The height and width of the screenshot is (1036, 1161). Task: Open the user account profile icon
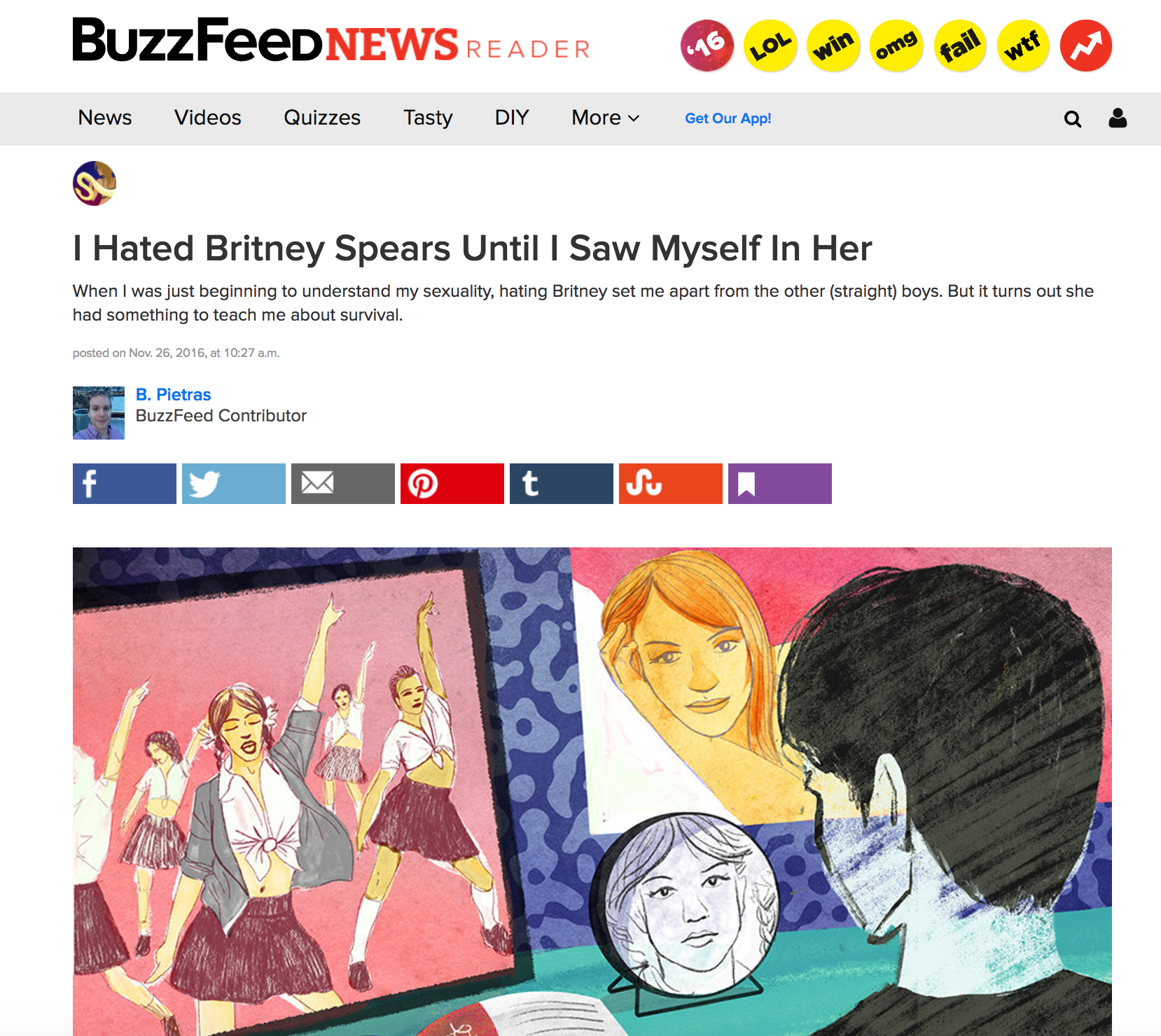coord(1118,118)
